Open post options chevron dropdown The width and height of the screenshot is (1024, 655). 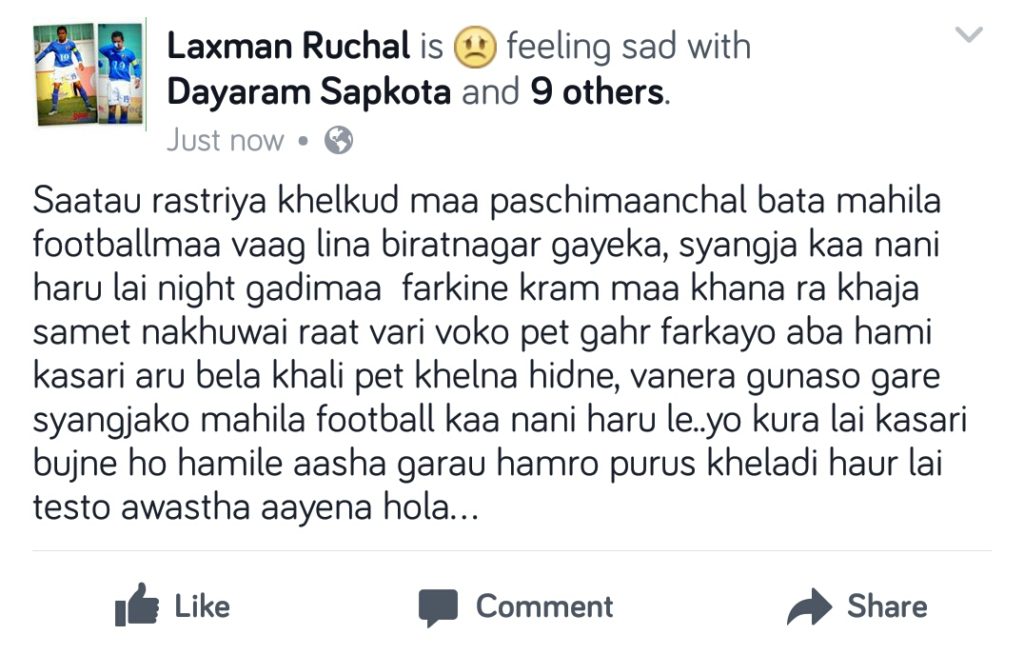coord(969,36)
